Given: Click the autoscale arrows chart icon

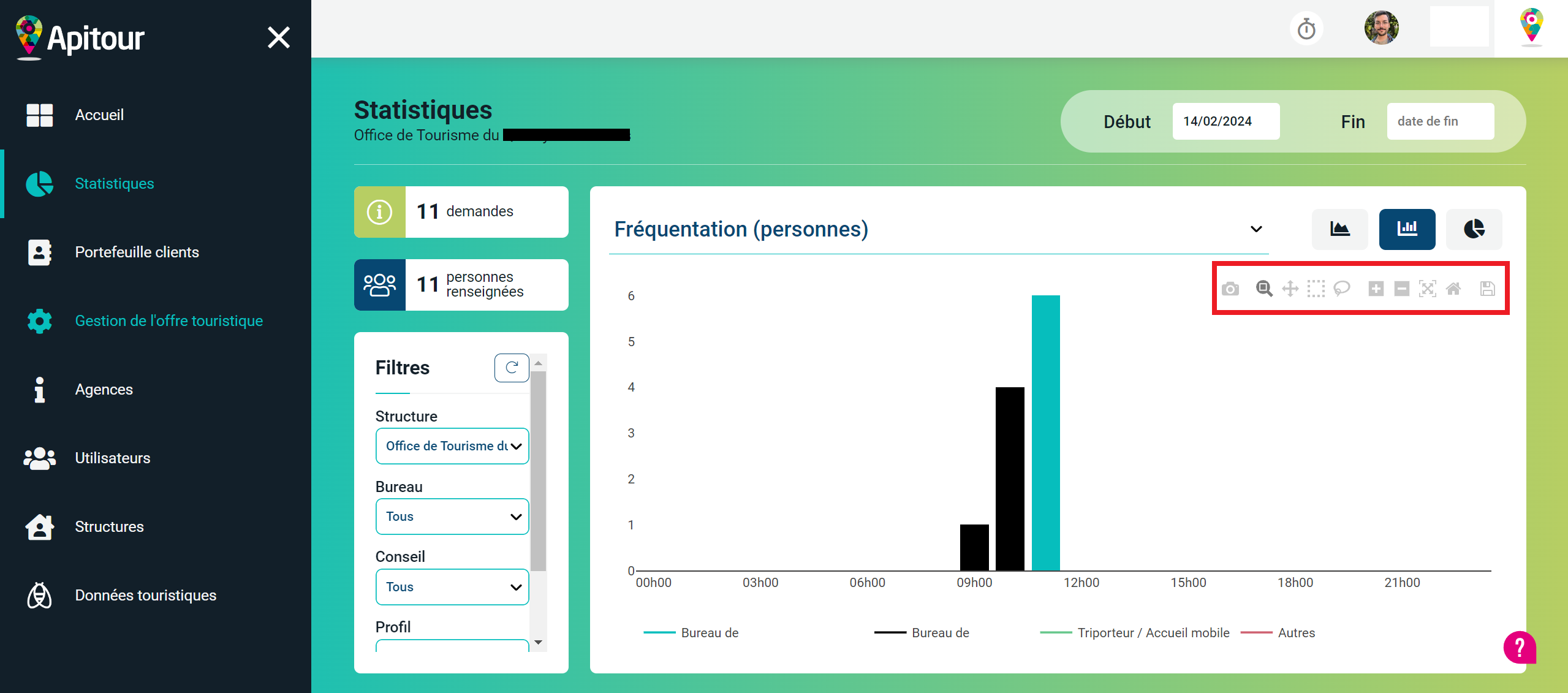Looking at the screenshot, I should [1427, 289].
